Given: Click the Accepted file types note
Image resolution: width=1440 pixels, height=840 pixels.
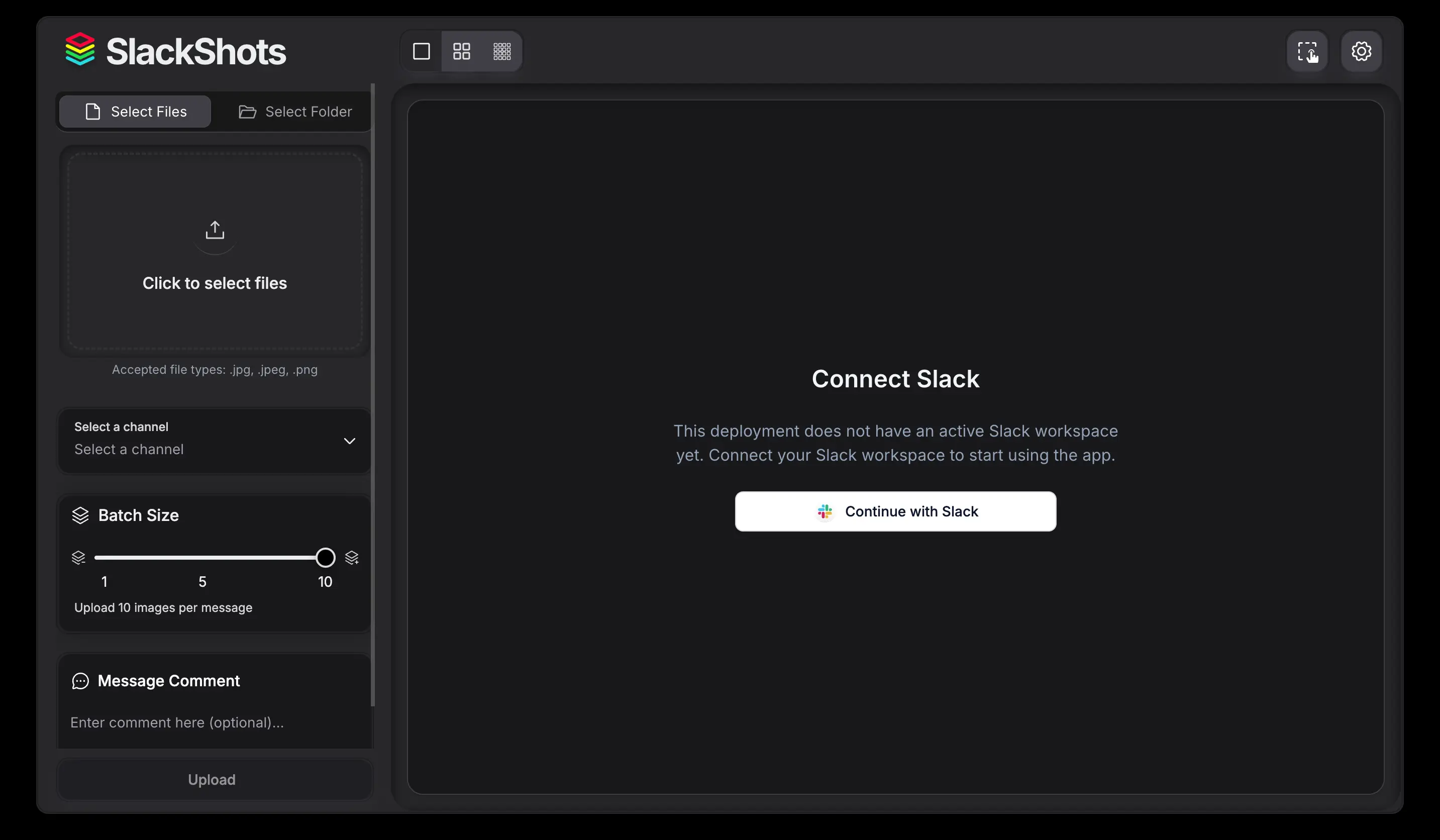Looking at the screenshot, I should coord(215,370).
